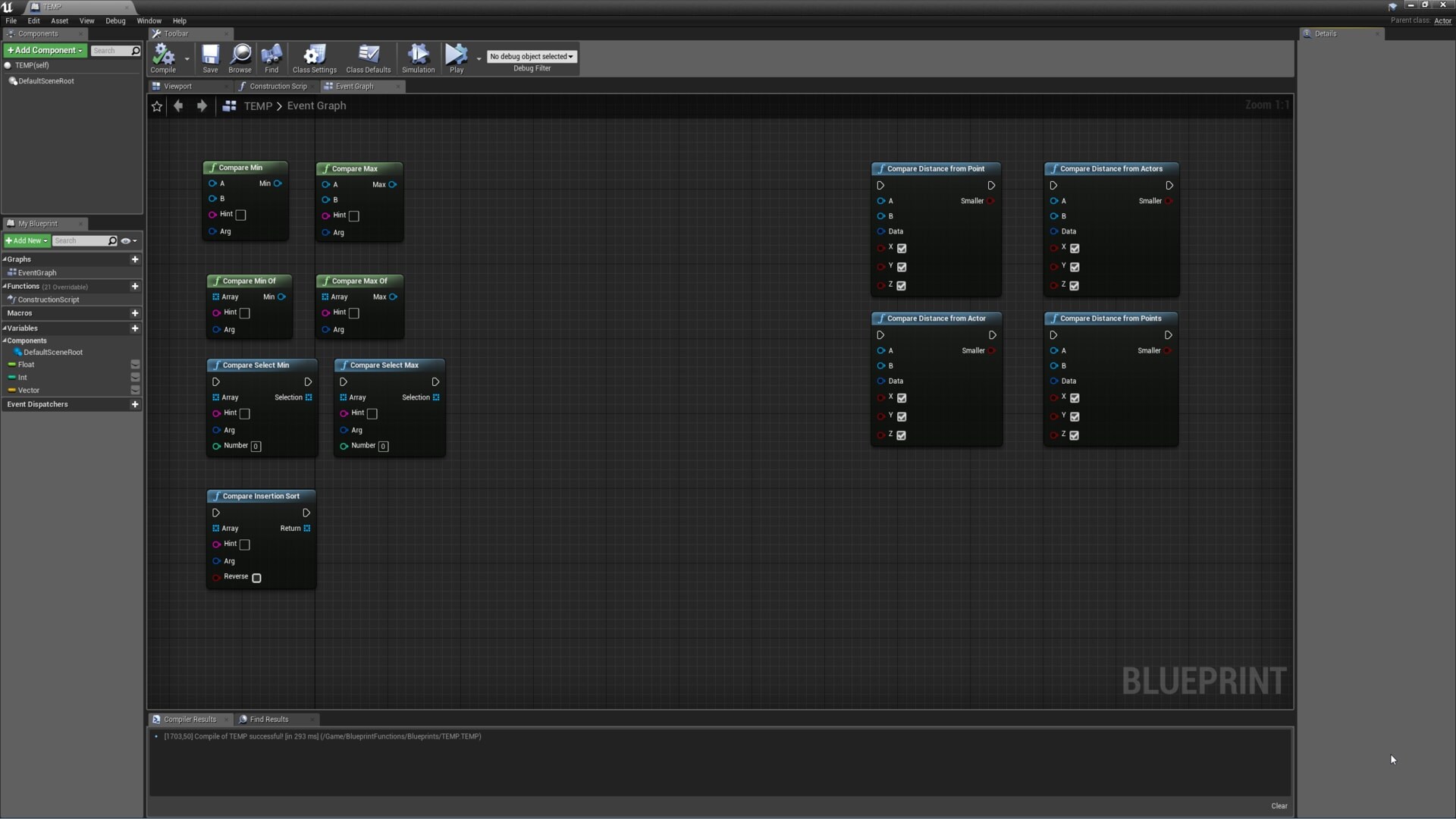Image resolution: width=1456 pixels, height=819 pixels.
Task: Save the Blueprint with the Save icon
Action: point(210,58)
